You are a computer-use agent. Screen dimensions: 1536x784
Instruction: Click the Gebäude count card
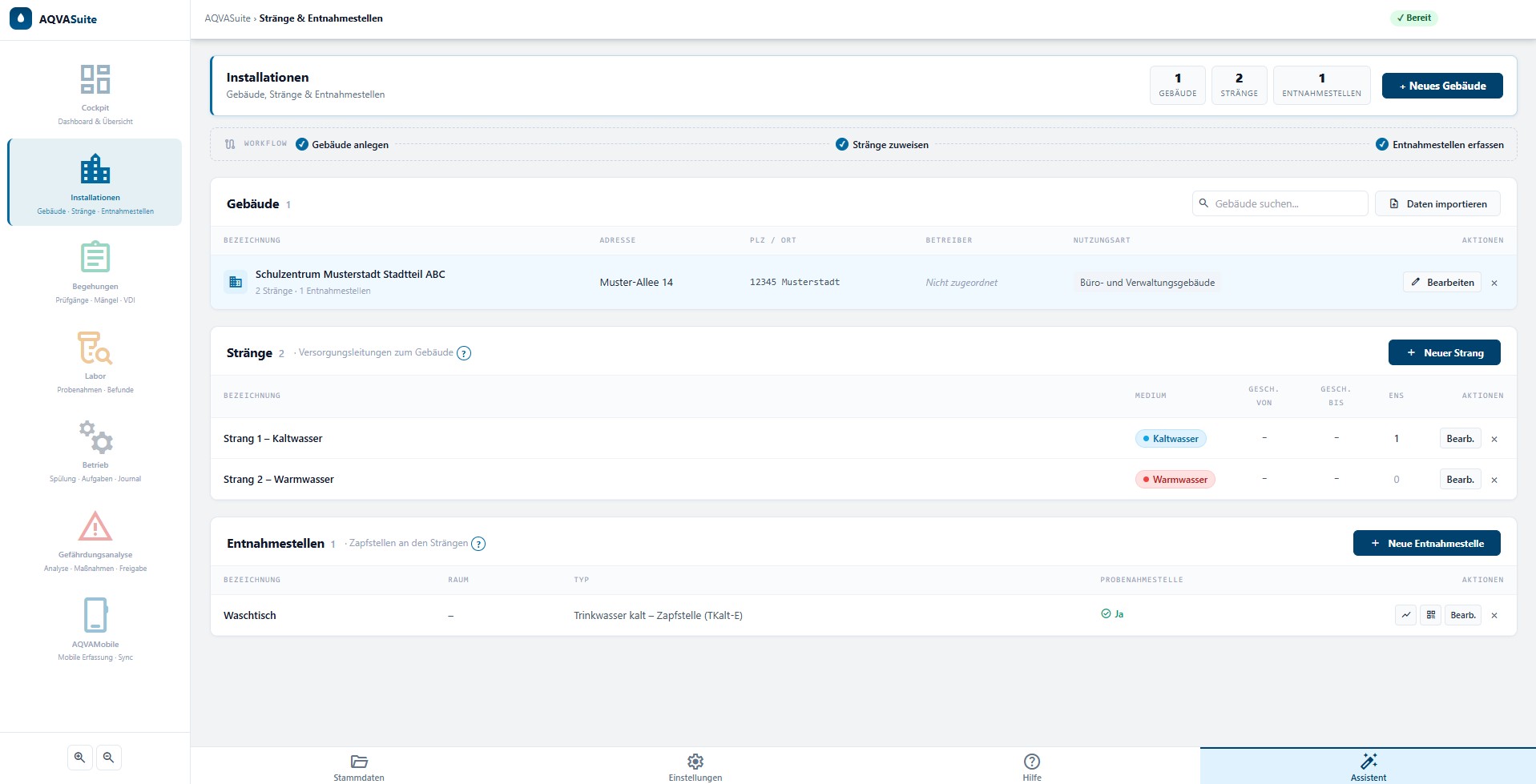[1178, 85]
